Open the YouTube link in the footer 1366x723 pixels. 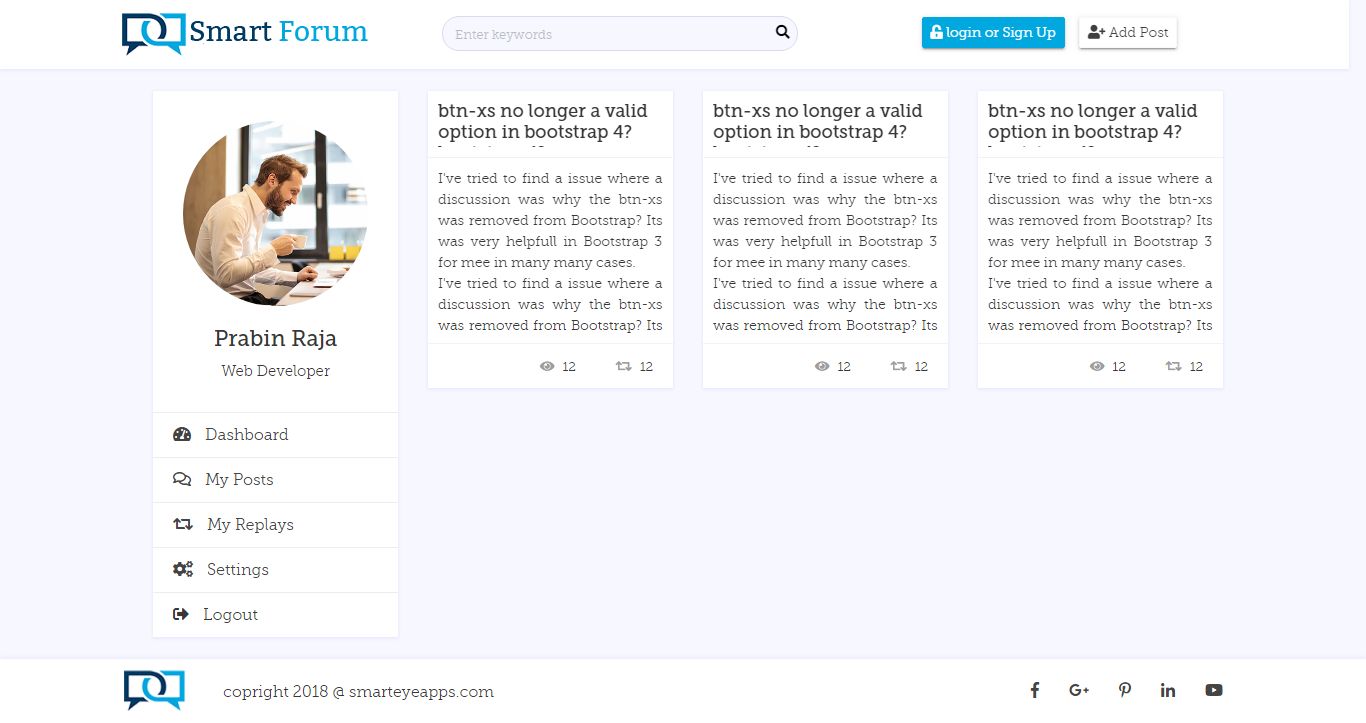1214,690
